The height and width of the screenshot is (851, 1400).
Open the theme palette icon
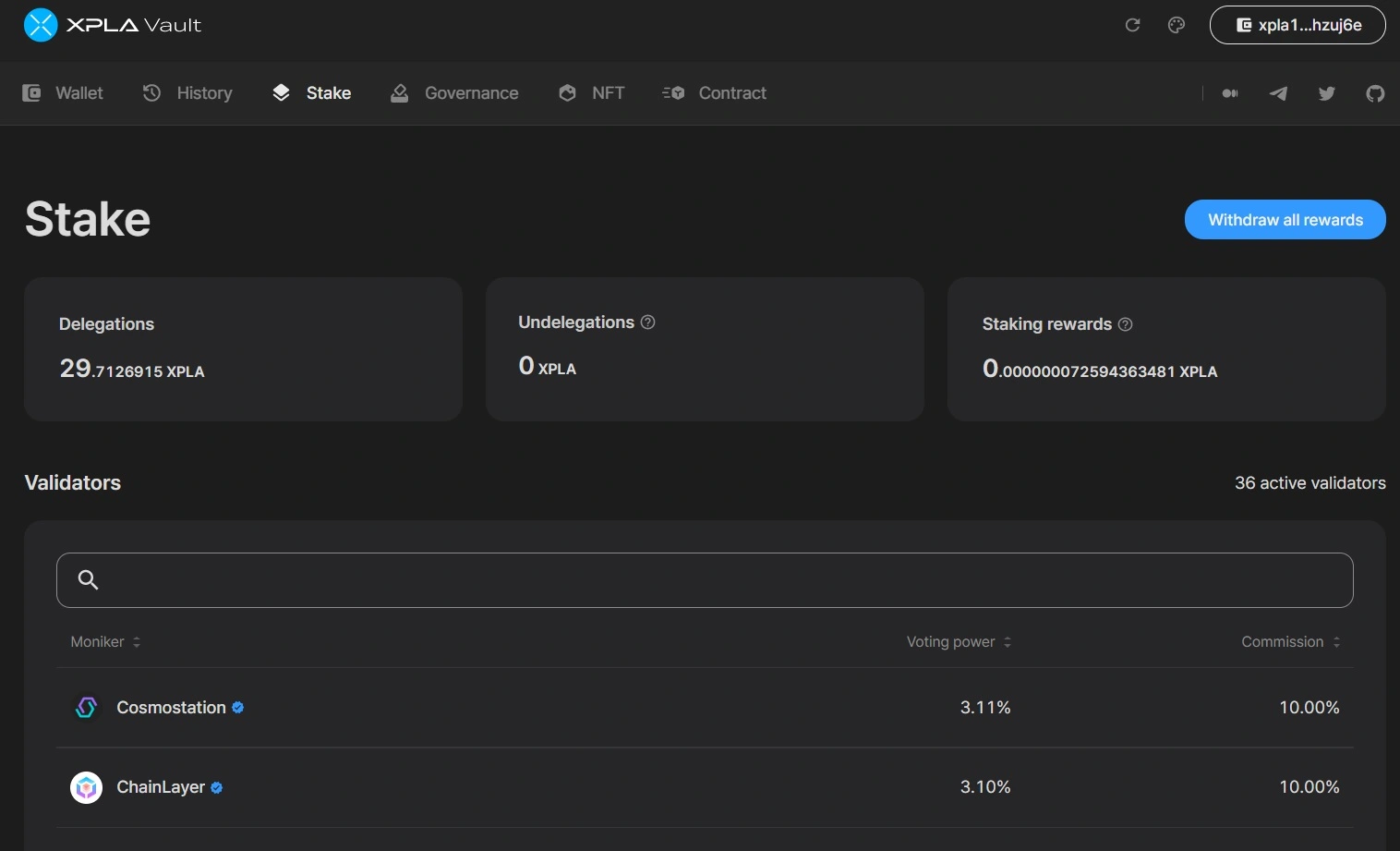(1177, 25)
